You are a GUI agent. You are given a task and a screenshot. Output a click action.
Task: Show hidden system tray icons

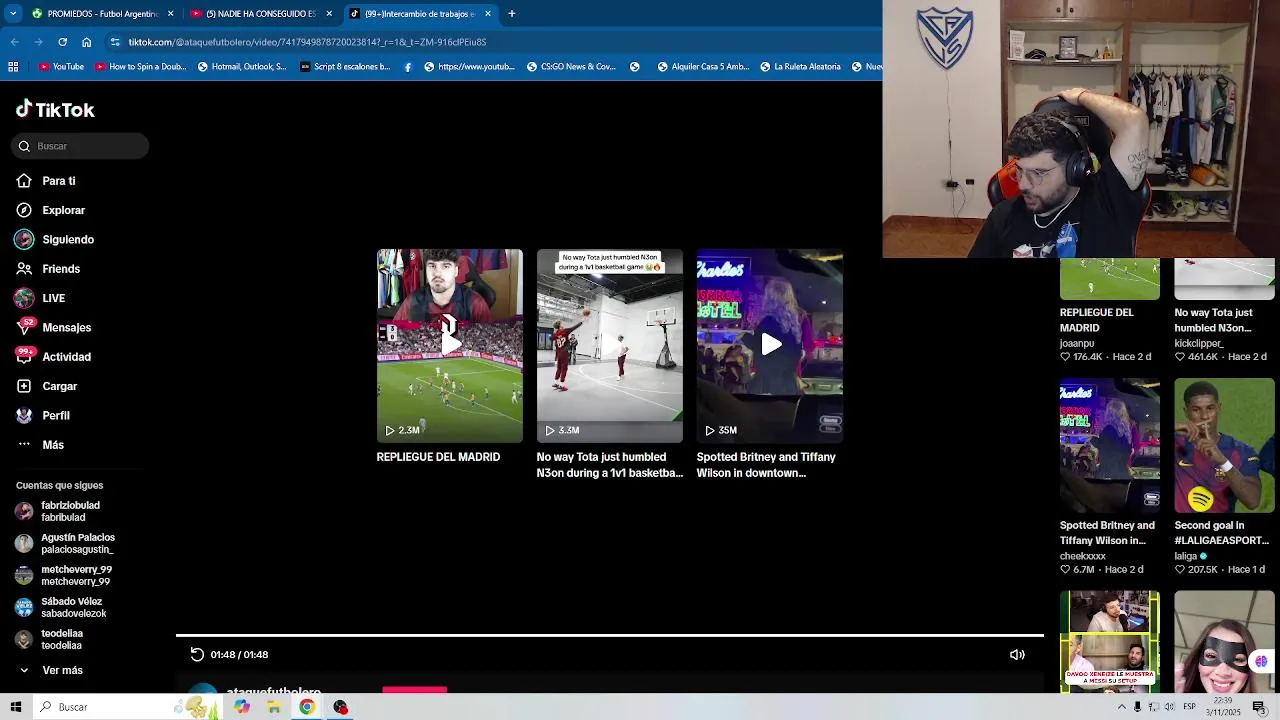click(x=1122, y=707)
